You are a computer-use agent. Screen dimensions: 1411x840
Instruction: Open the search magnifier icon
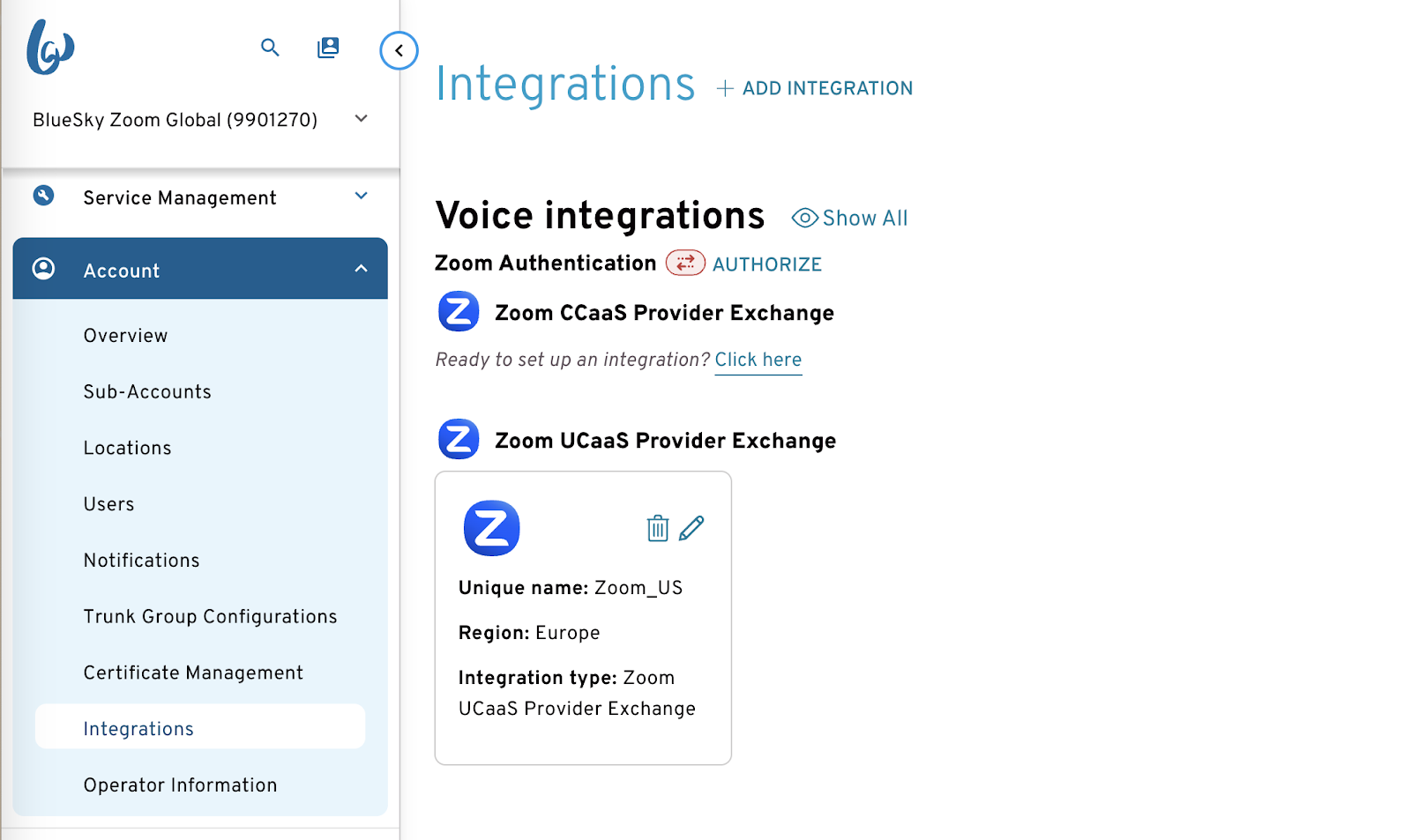[270, 48]
